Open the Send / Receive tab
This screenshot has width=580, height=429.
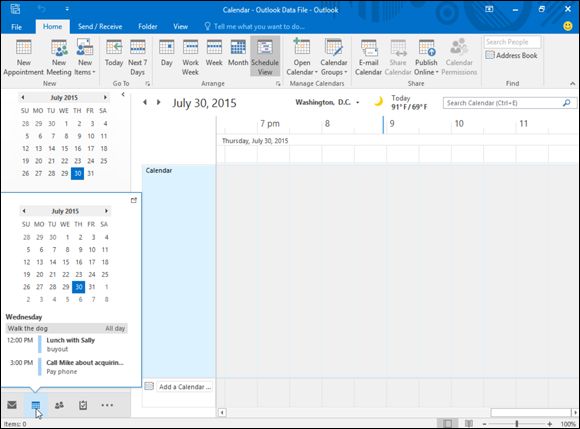tap(100, 27)
